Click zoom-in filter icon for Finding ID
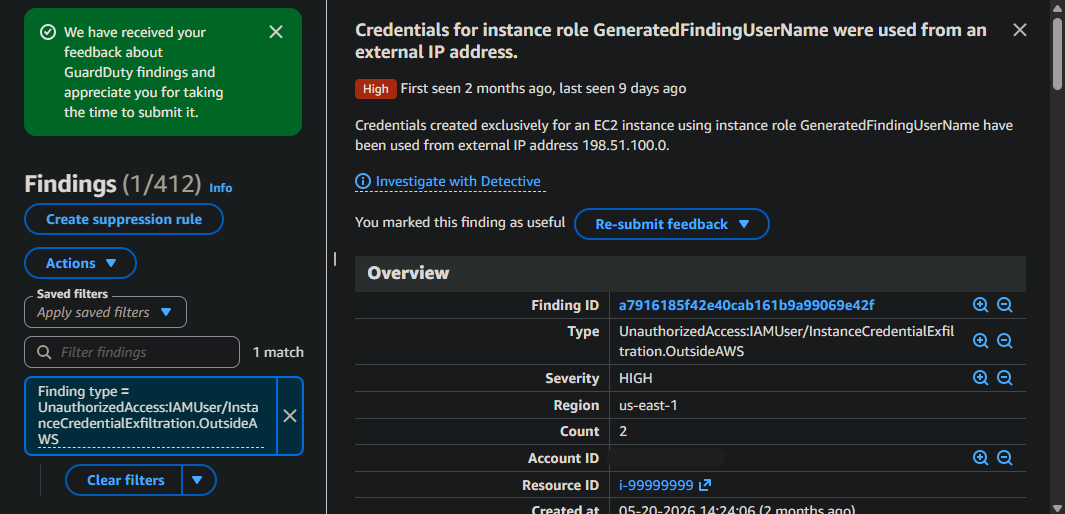1065x514 pixels. pyautogui.click(x=980, y=306)
